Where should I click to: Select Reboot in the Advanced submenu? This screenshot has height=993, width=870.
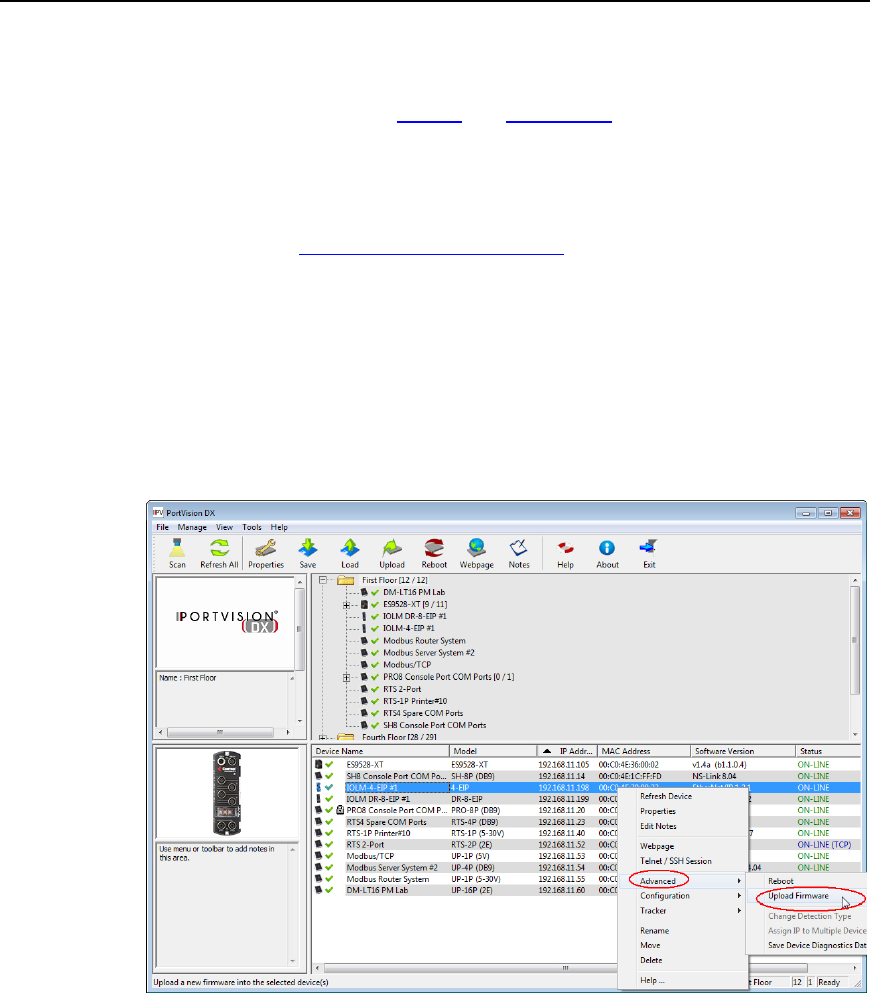[x=807, y=881]
